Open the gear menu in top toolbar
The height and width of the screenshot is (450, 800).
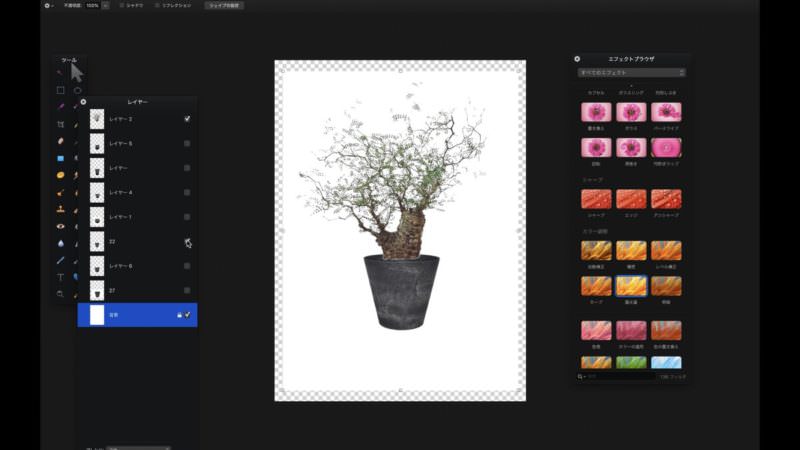click(x=49, y=5)
